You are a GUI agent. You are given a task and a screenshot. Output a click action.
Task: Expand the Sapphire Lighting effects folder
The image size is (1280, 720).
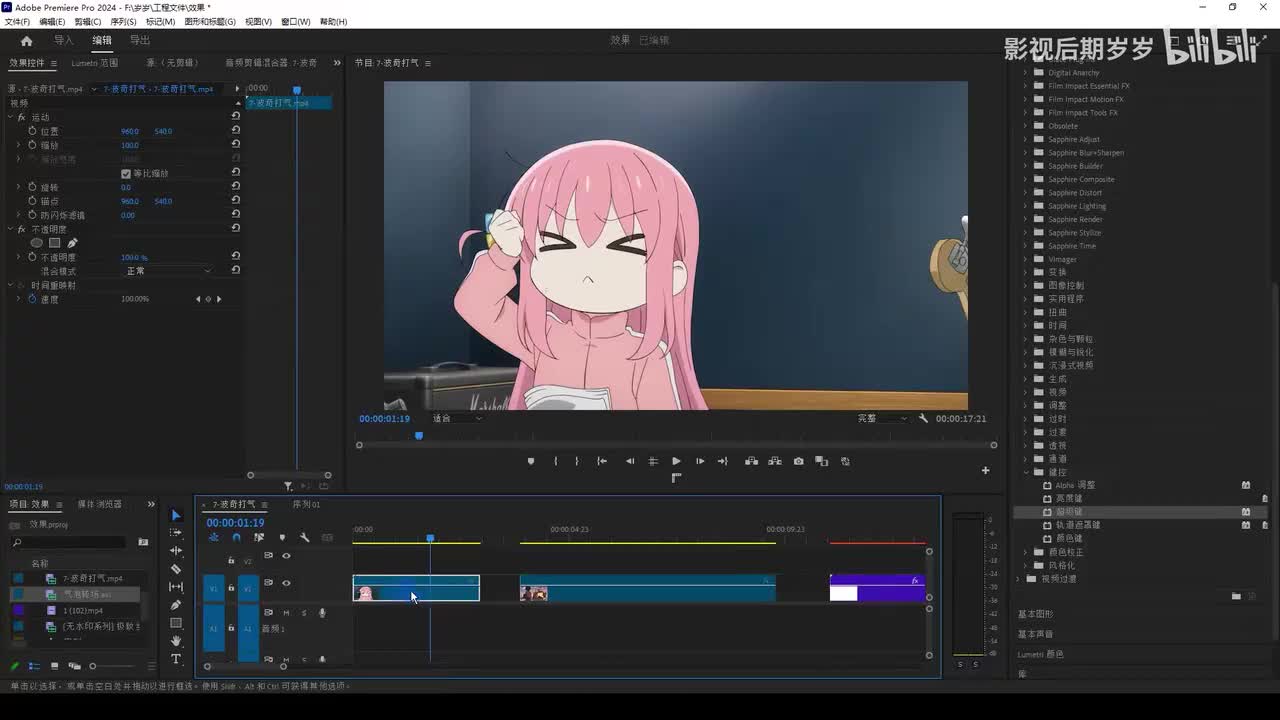[1025, 206]
